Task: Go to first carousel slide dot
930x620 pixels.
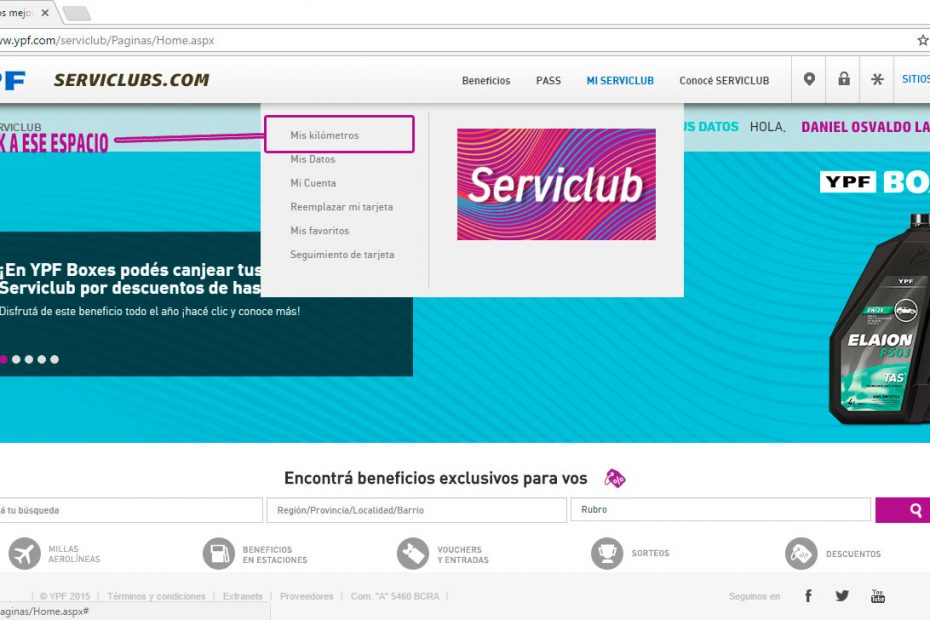Action: tap(3, 359)
